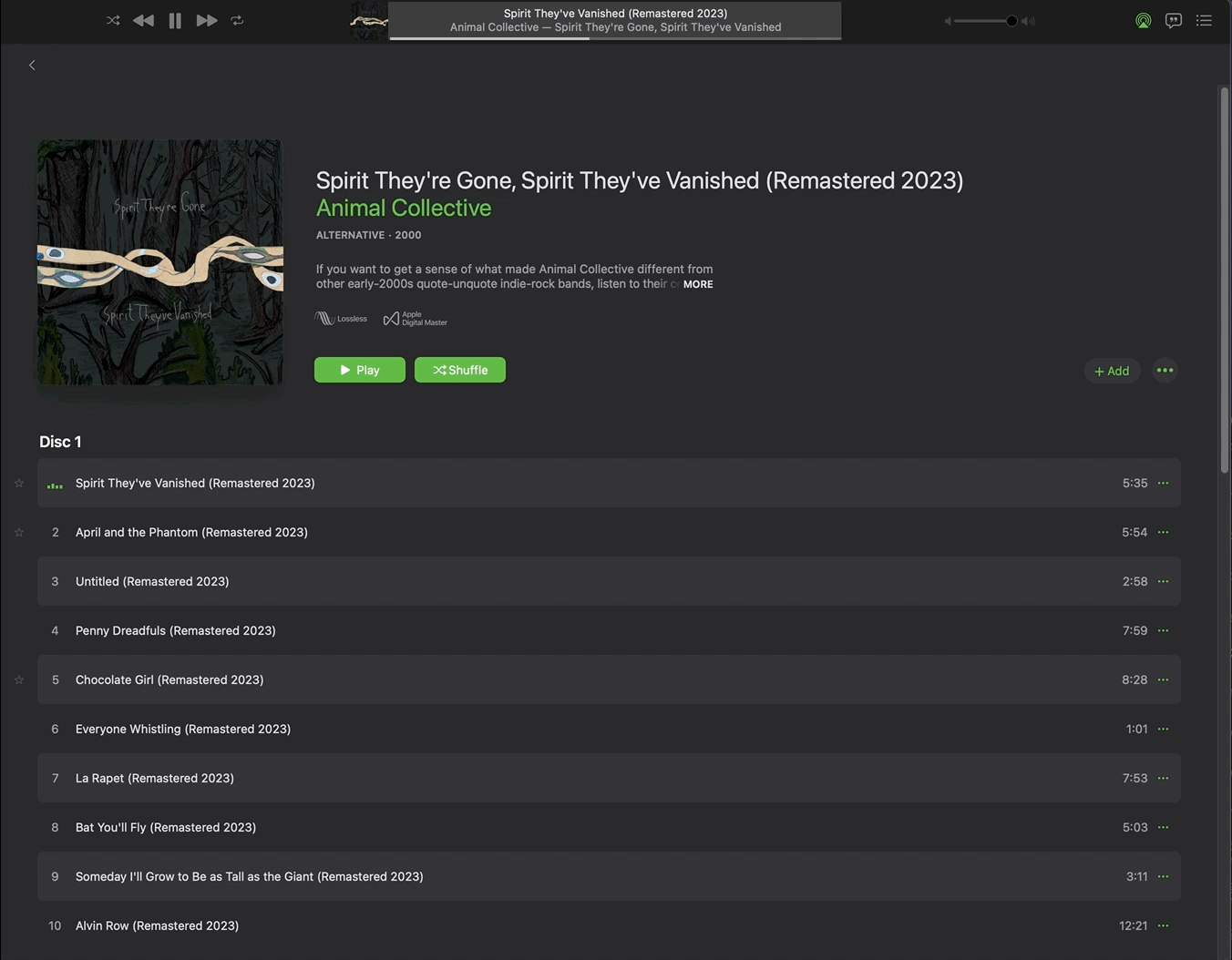Open options for Penny Dreadfuls
The width and height of the screenshot is (1232, 960).
(x=1163, y=630)
